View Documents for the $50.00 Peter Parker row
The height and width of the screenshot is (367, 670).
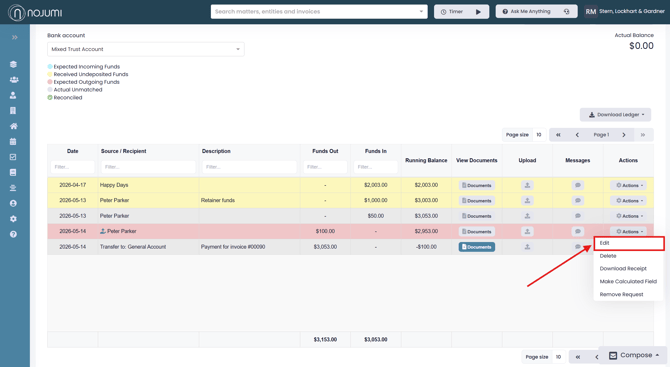477,216
